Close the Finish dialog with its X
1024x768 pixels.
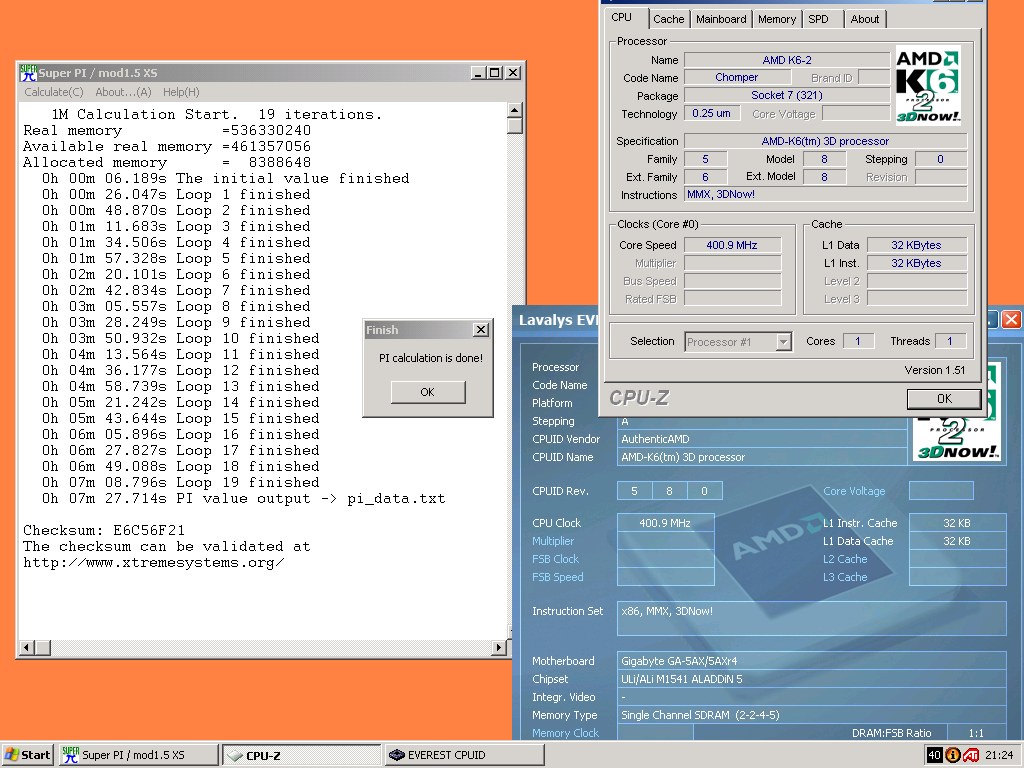481,330
